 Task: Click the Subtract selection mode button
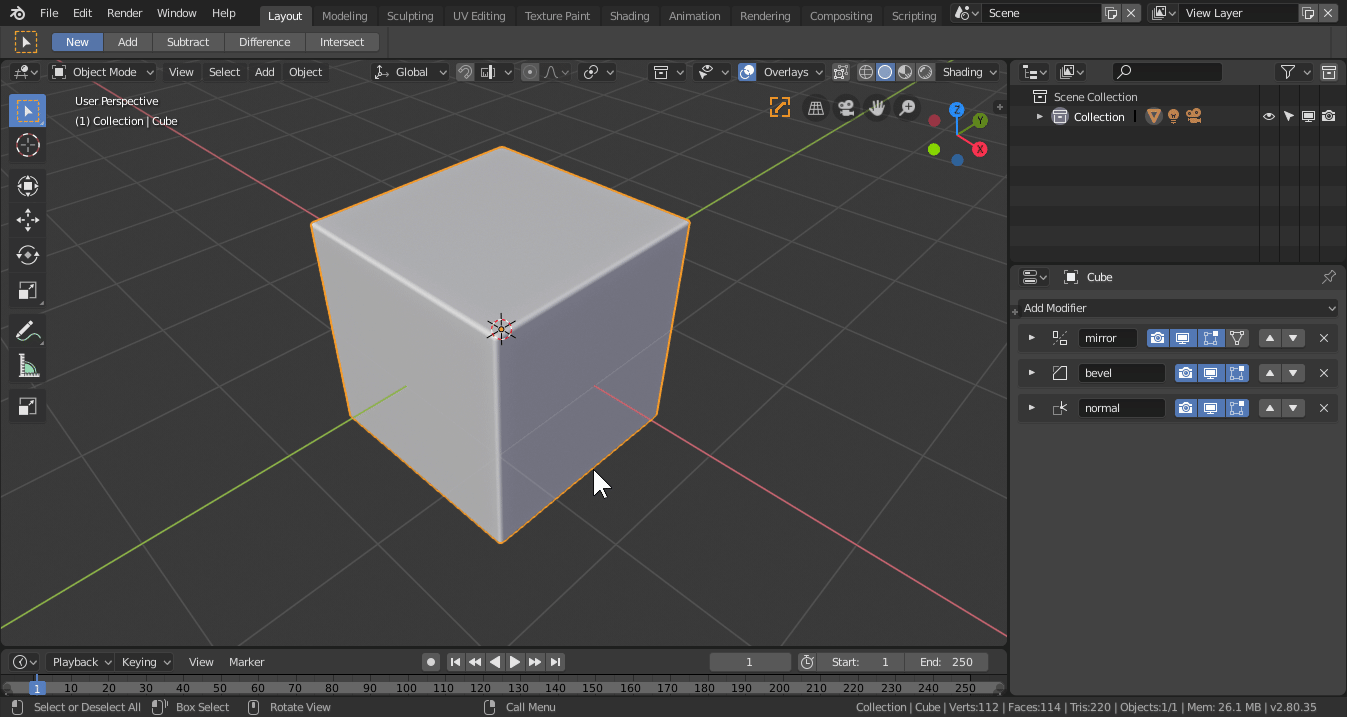(x=188, y=42)
